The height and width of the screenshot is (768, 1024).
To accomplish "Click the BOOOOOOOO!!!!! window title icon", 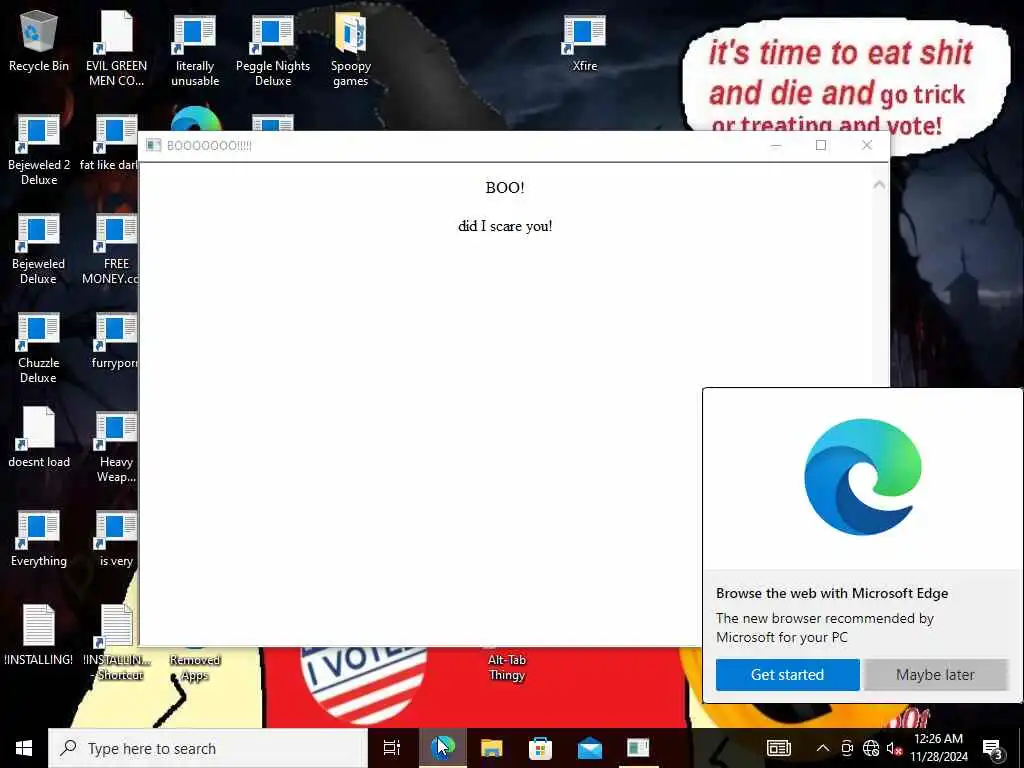I will tap(153, 145).
